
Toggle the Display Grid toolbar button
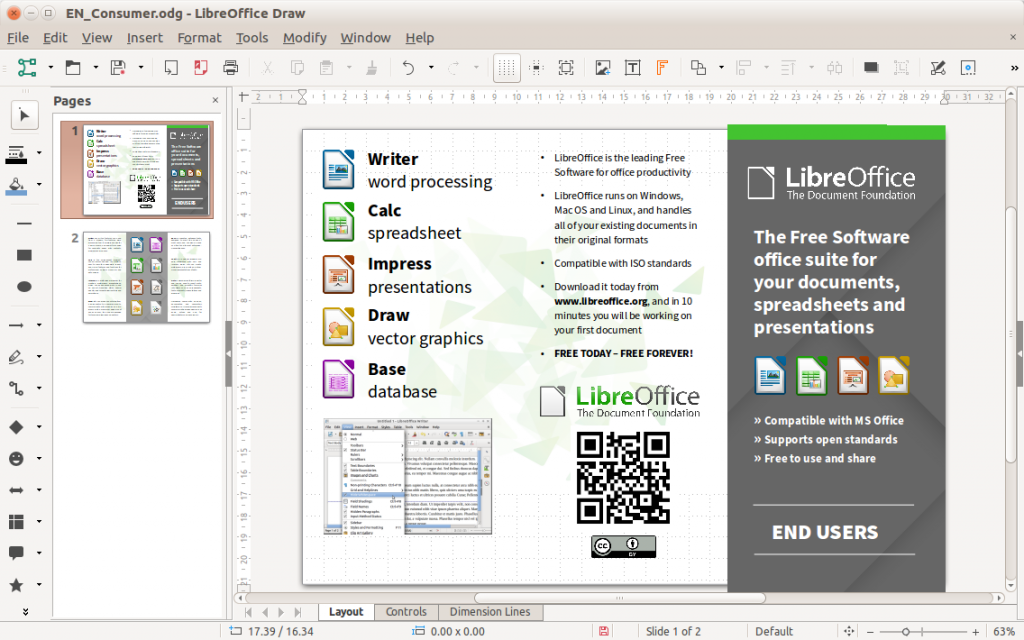pyautogui.click(x=506, y=67)
